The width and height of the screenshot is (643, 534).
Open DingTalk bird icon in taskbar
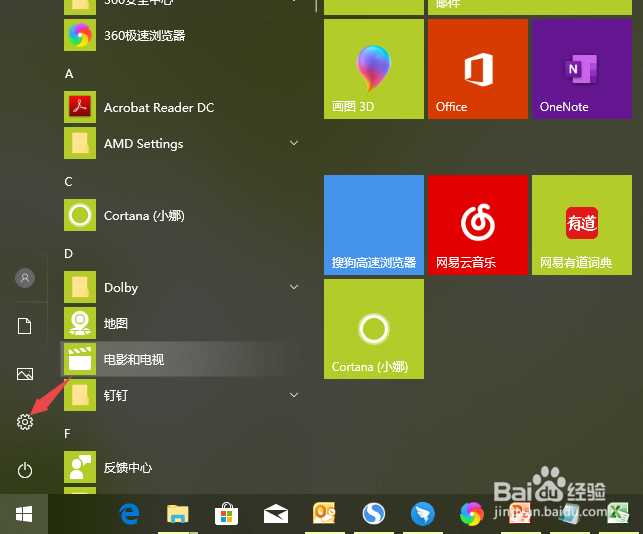[422, 514]
